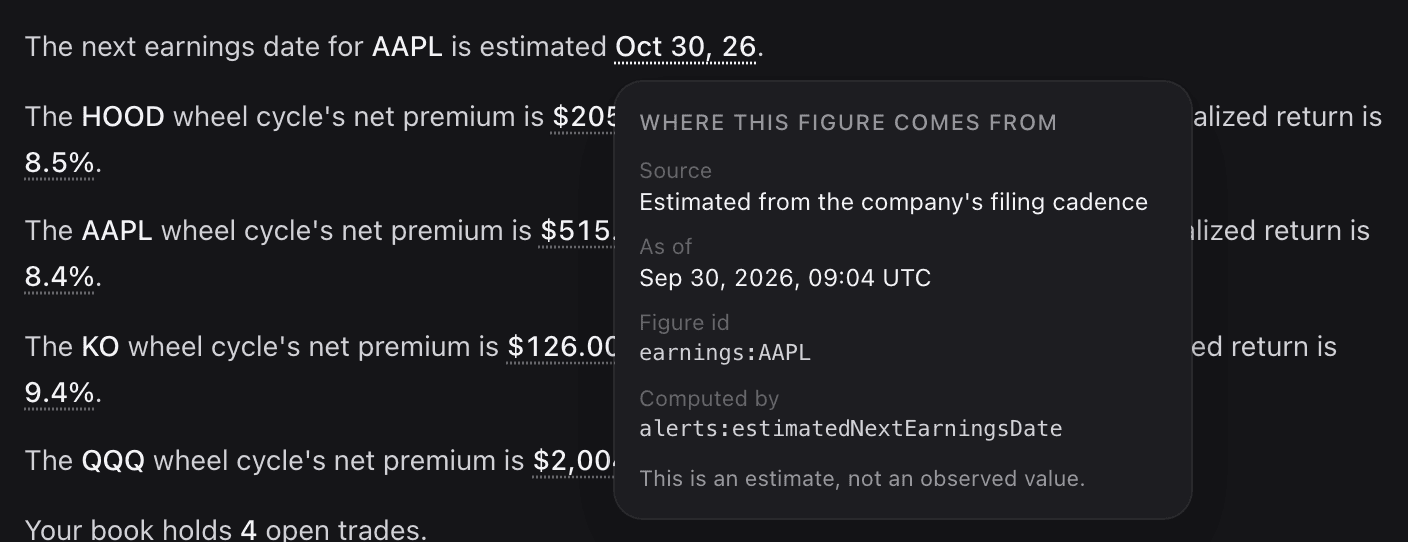Image resolution: width=1408 pixels, height=542 pixels.
Task: Click the estimate disclaimer note in popup
Action: 862,479
